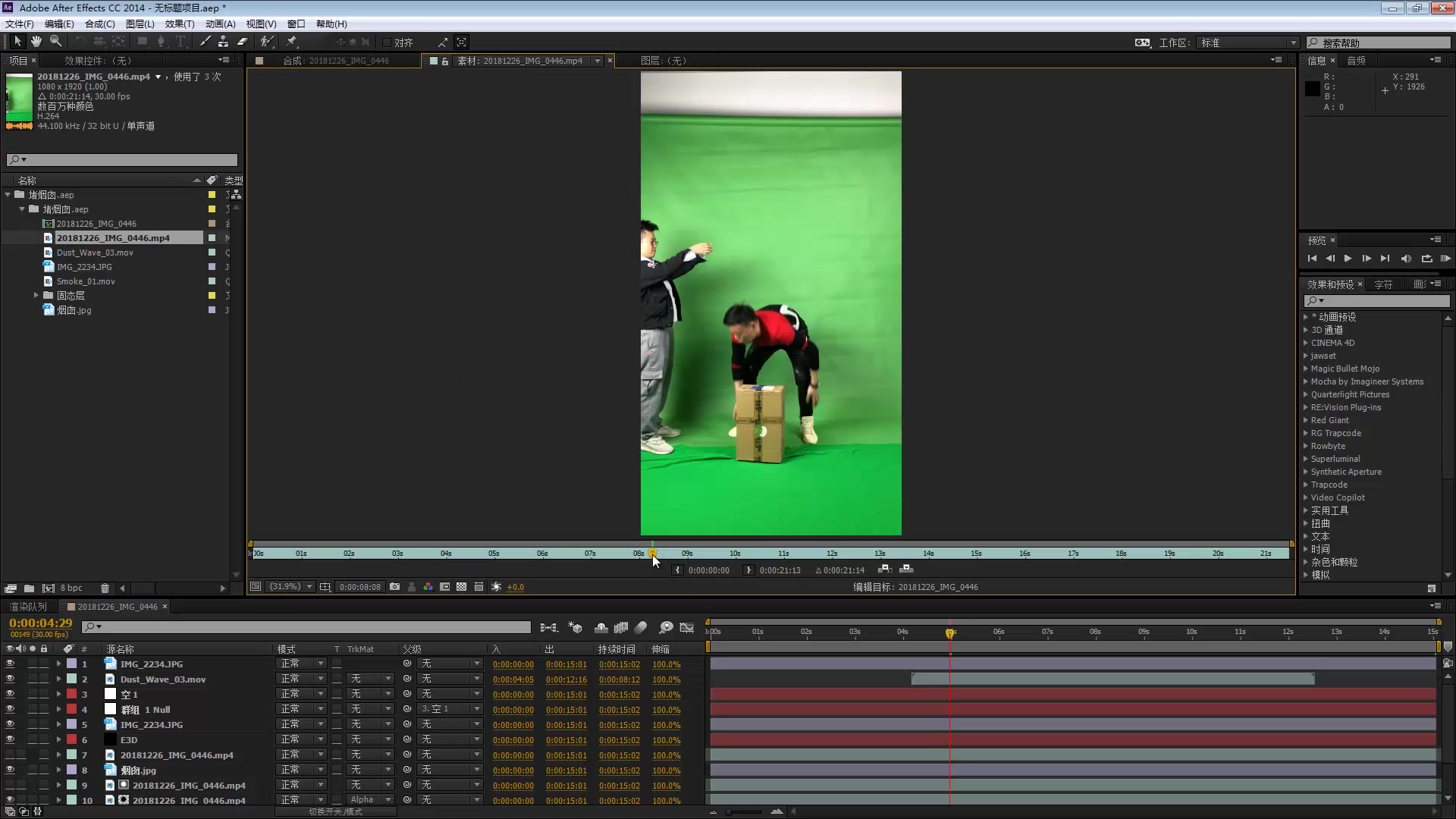Expand the 动画预设 effects category
Screen dimensions: 1456x819
(x=1307, y=317)
